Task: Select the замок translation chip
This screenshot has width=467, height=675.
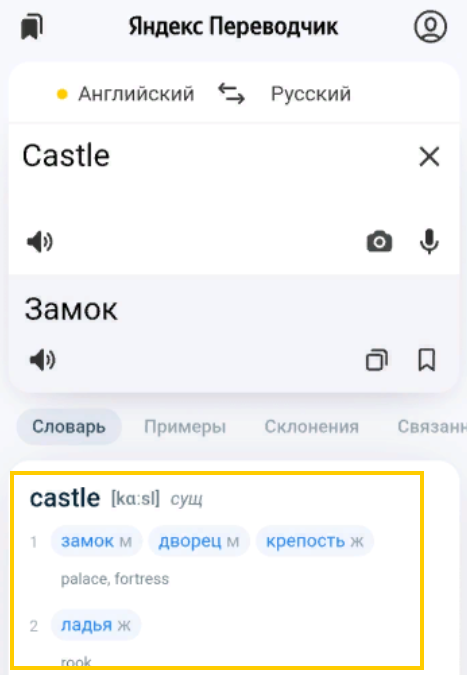Action: coord(96,541)
